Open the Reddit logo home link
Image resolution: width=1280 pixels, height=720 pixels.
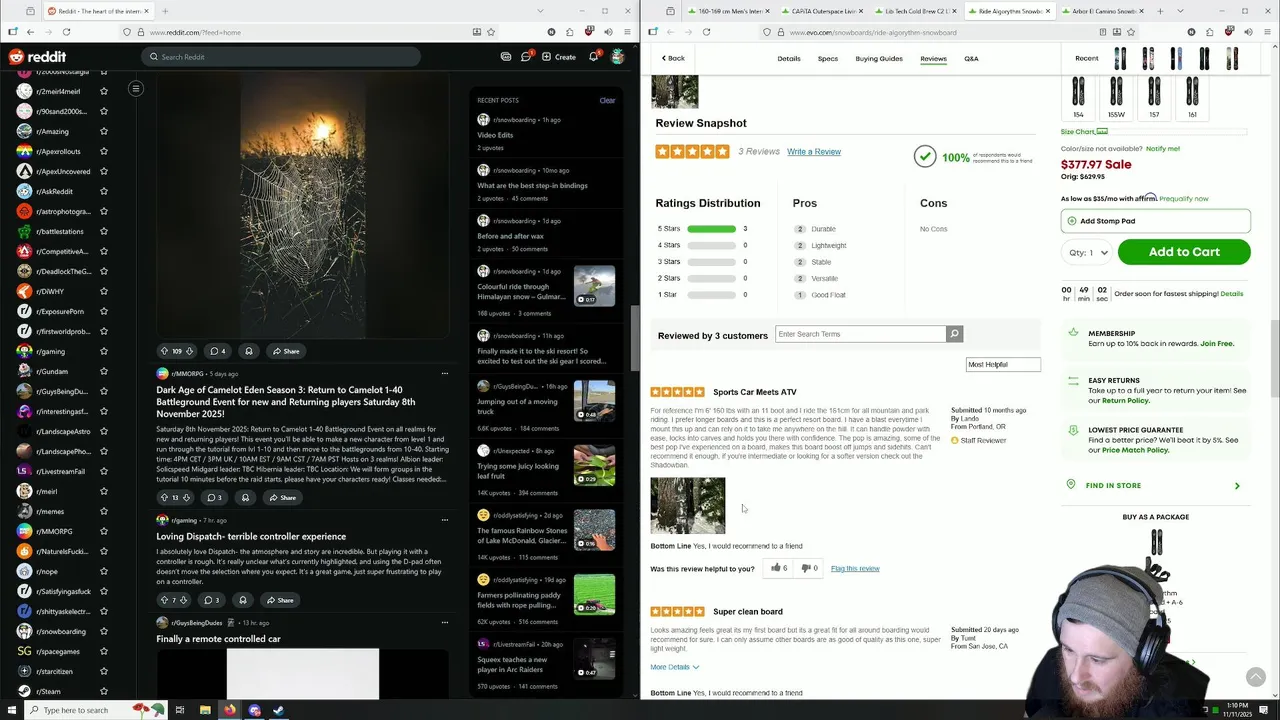pyautogui.click(x=38, y=57)
